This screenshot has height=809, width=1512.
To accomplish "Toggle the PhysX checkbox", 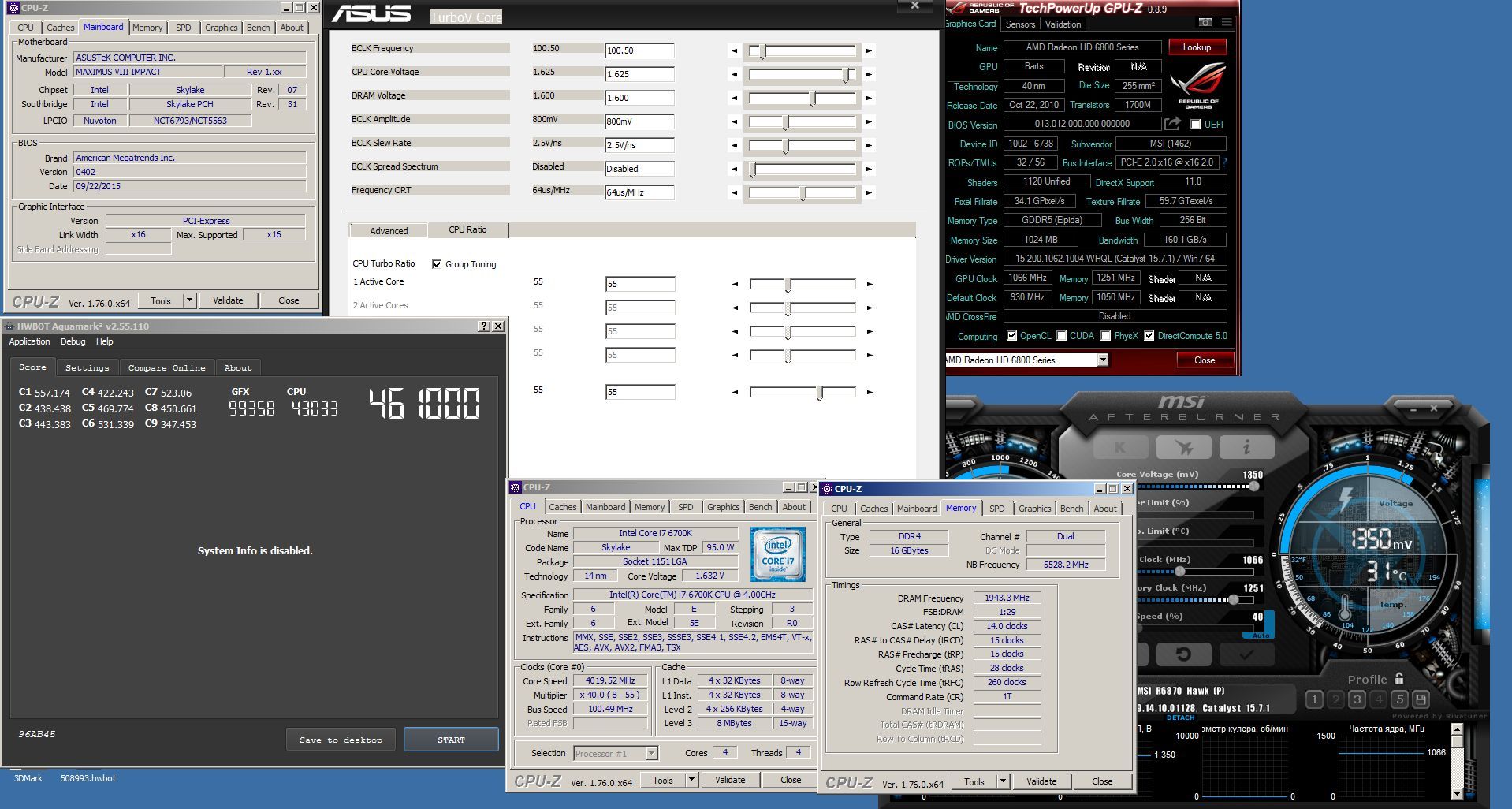I will click(x=1106, y=336).
